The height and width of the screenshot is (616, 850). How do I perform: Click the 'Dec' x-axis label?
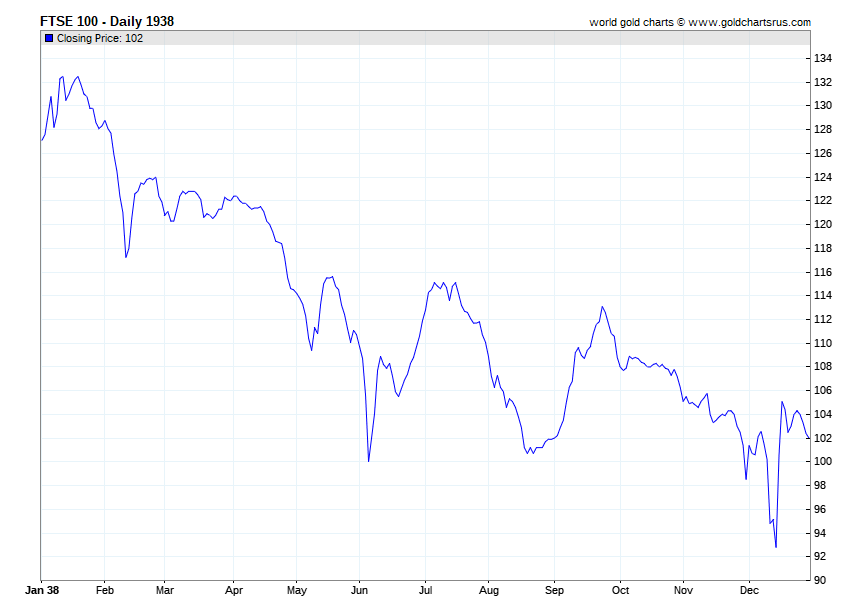coord(749,590)
